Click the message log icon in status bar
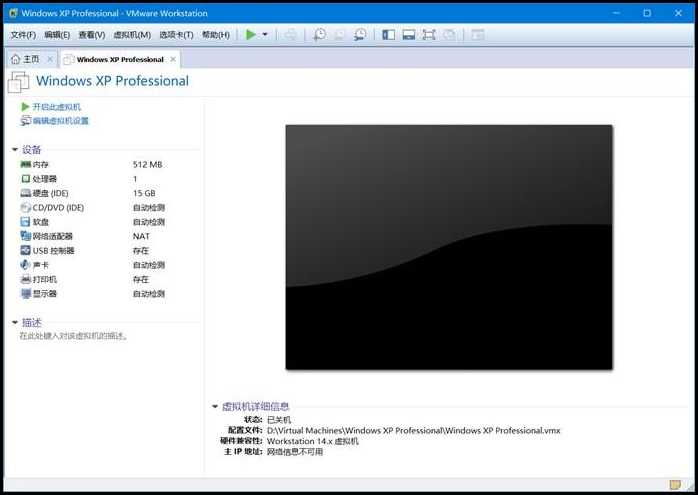Image resolution: width=698 pixels, height=495 pixels. pos(675,484)
